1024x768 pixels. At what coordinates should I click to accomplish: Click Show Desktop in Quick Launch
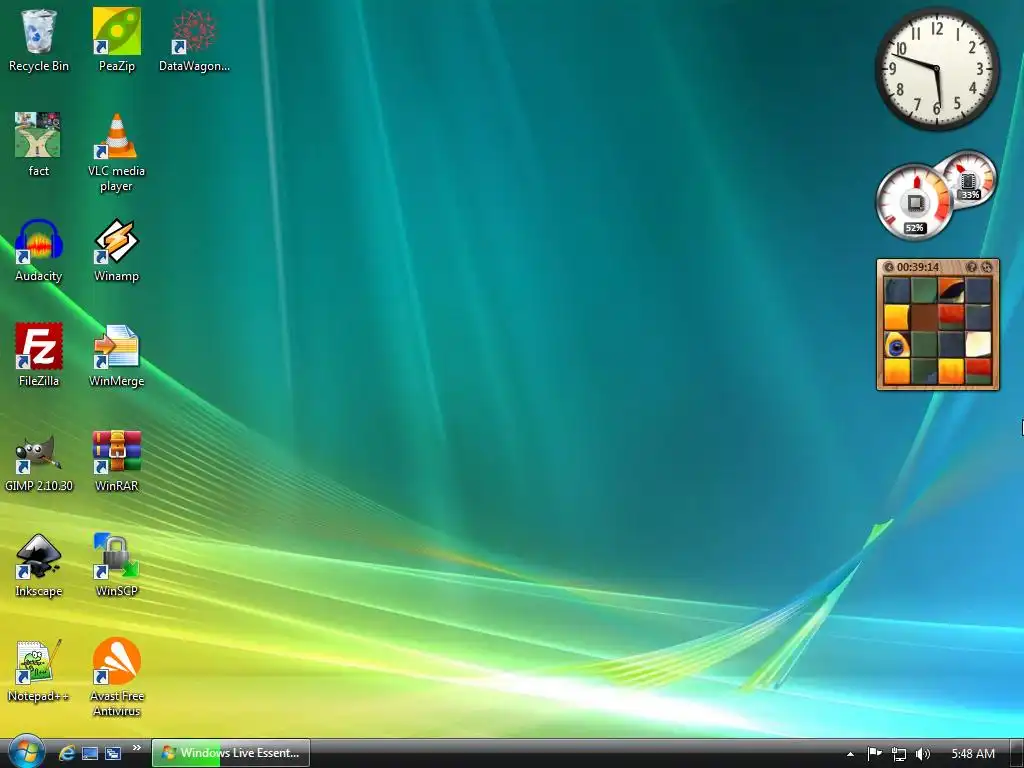click(x=89, y=753)
